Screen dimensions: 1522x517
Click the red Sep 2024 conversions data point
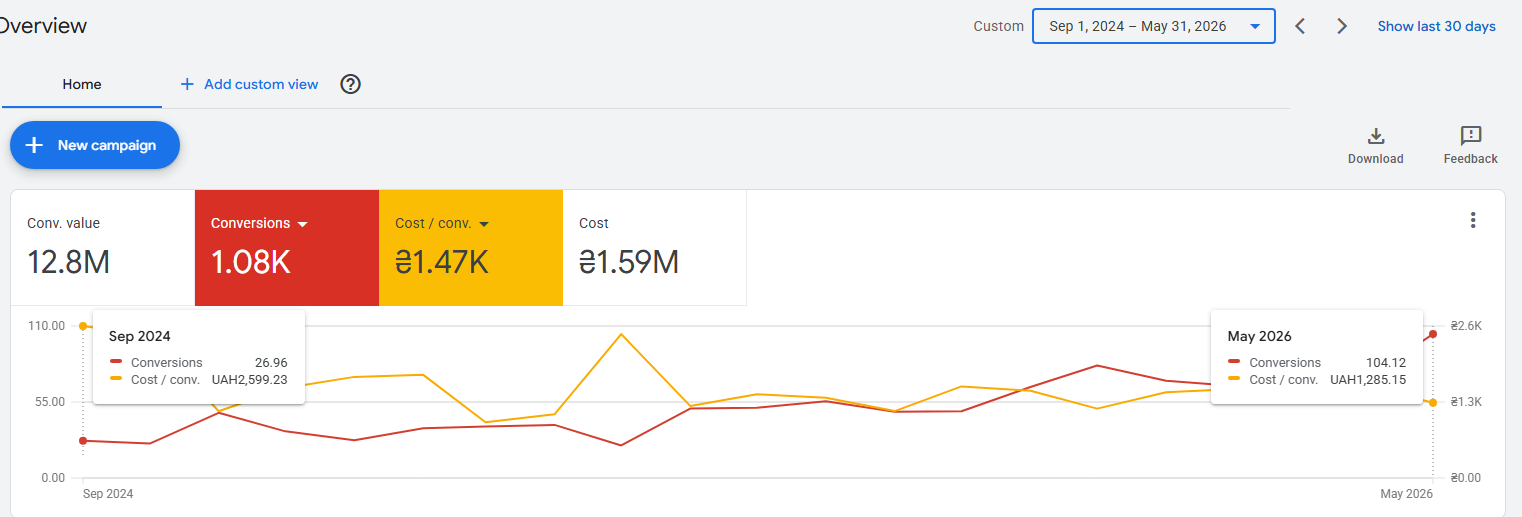point(83,440)
